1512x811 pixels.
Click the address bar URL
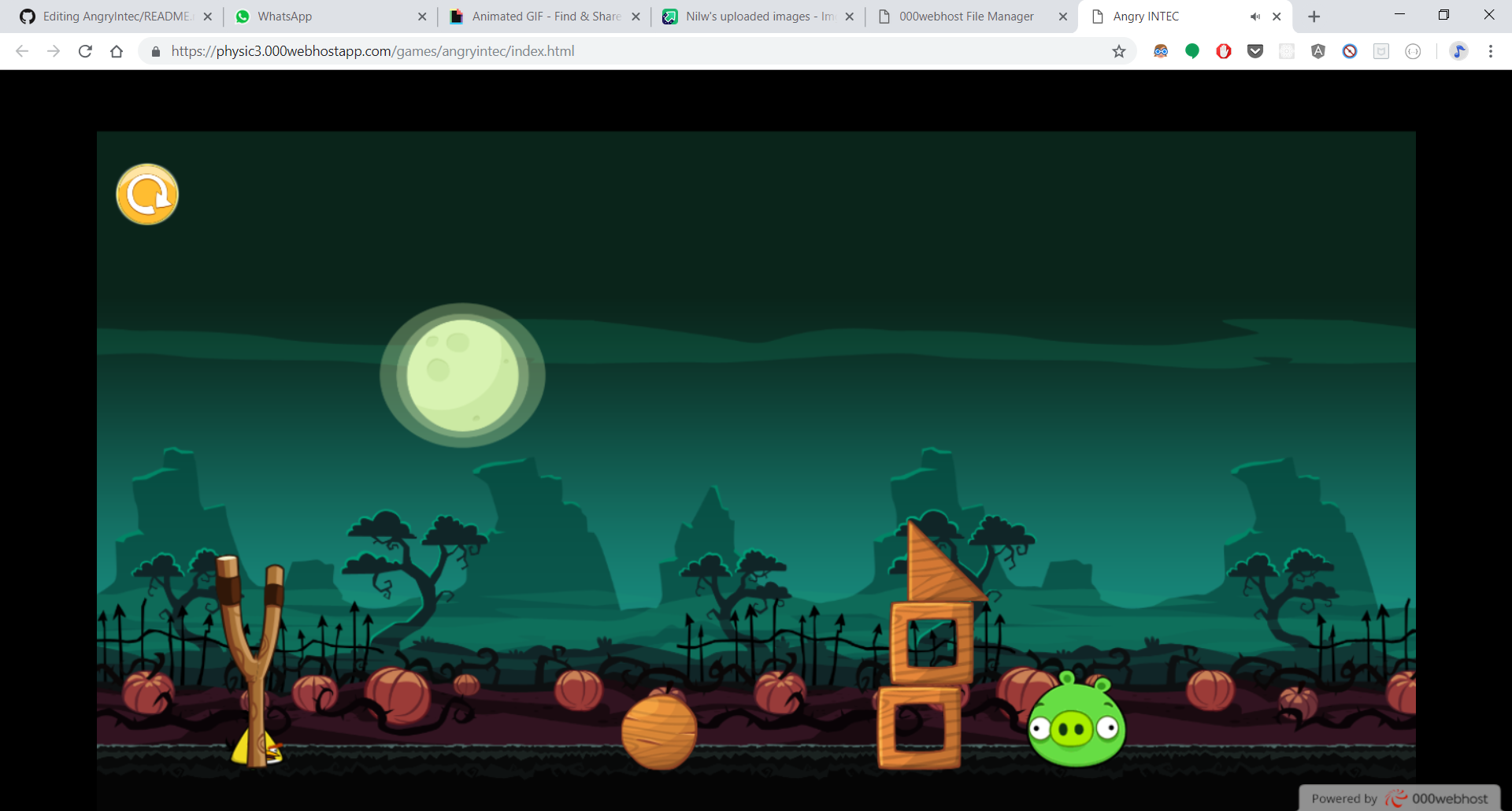372,51
